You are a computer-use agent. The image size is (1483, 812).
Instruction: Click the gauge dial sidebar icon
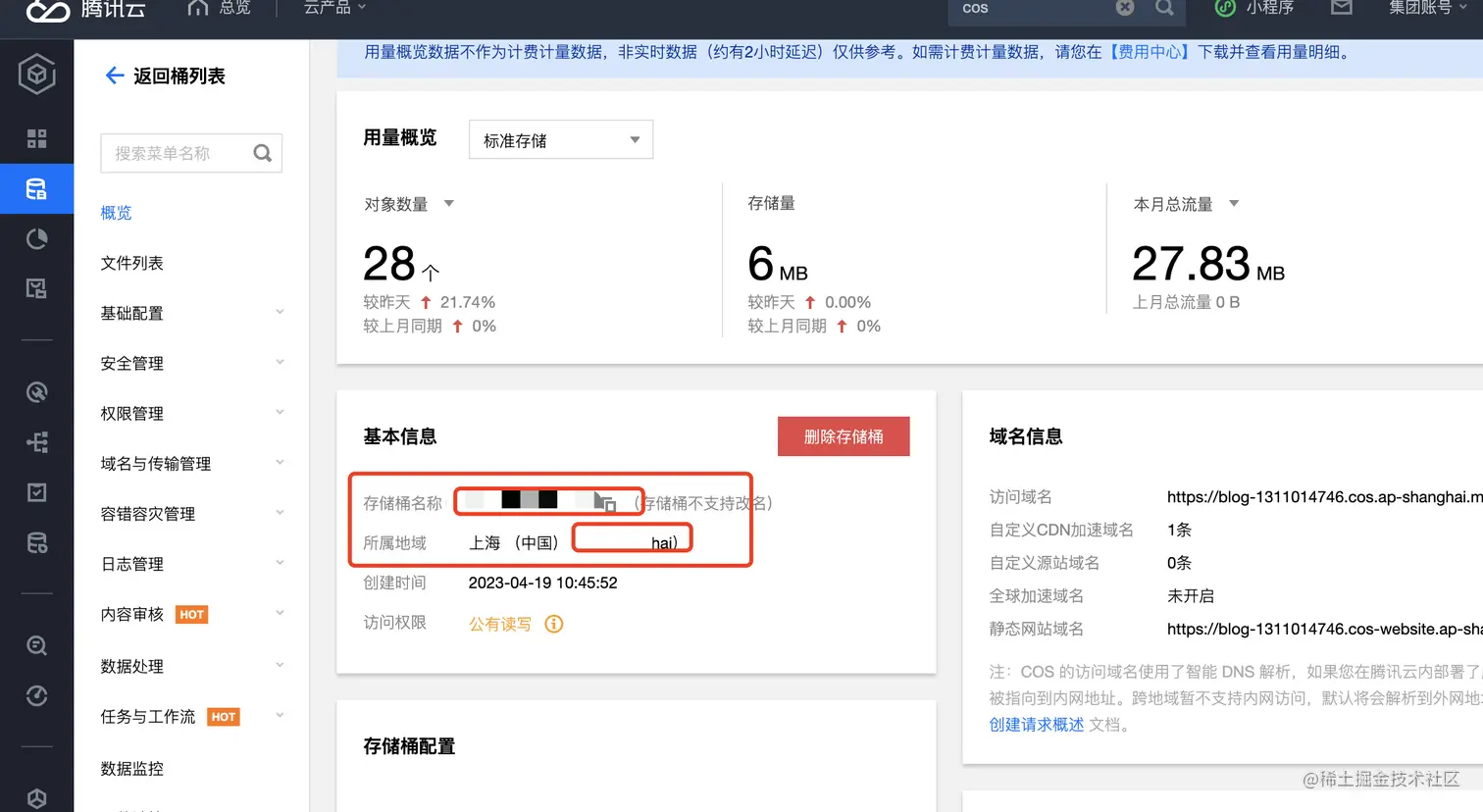coord(36,696)
